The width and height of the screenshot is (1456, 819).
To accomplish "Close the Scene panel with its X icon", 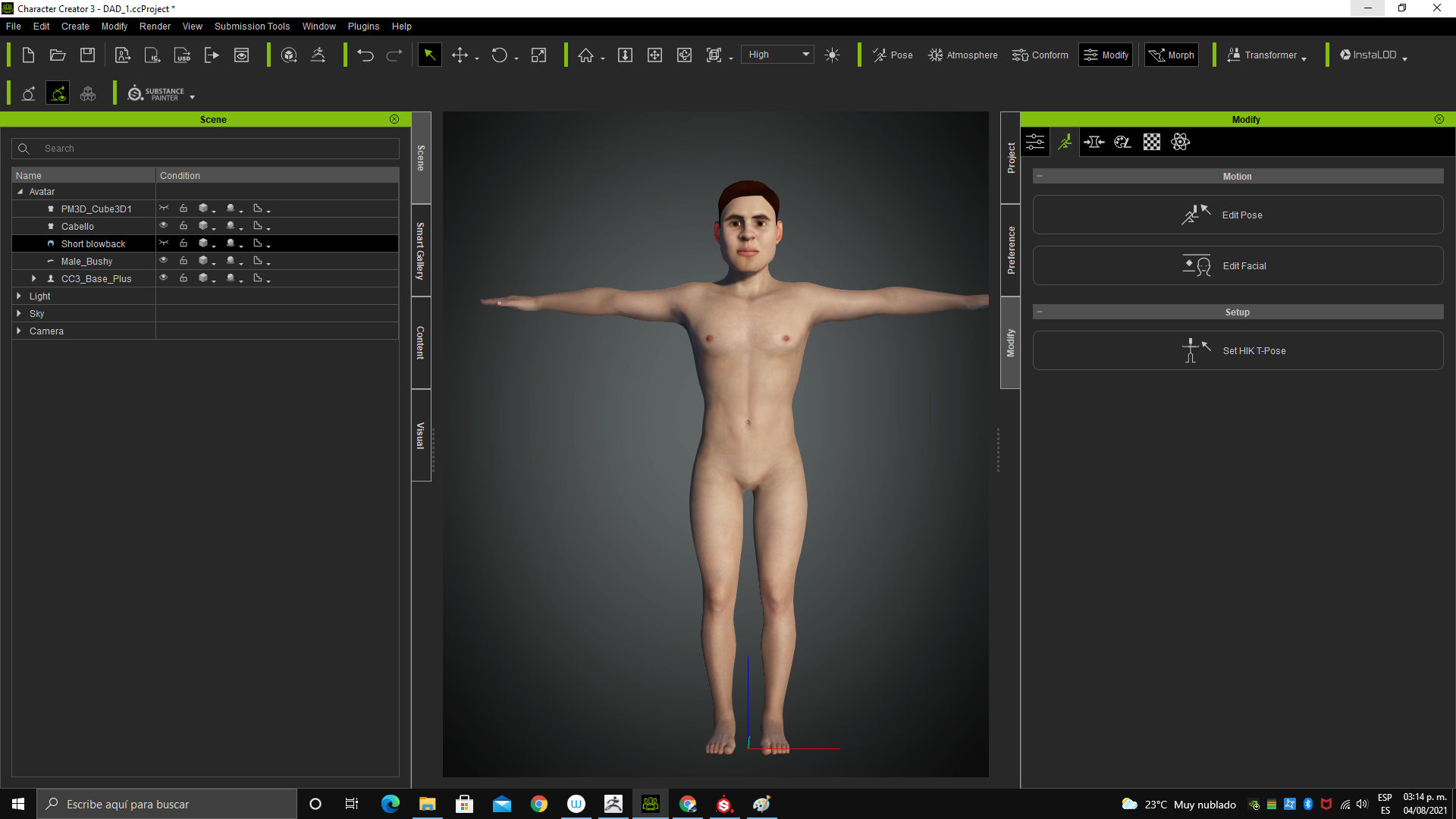I will 394,119.
